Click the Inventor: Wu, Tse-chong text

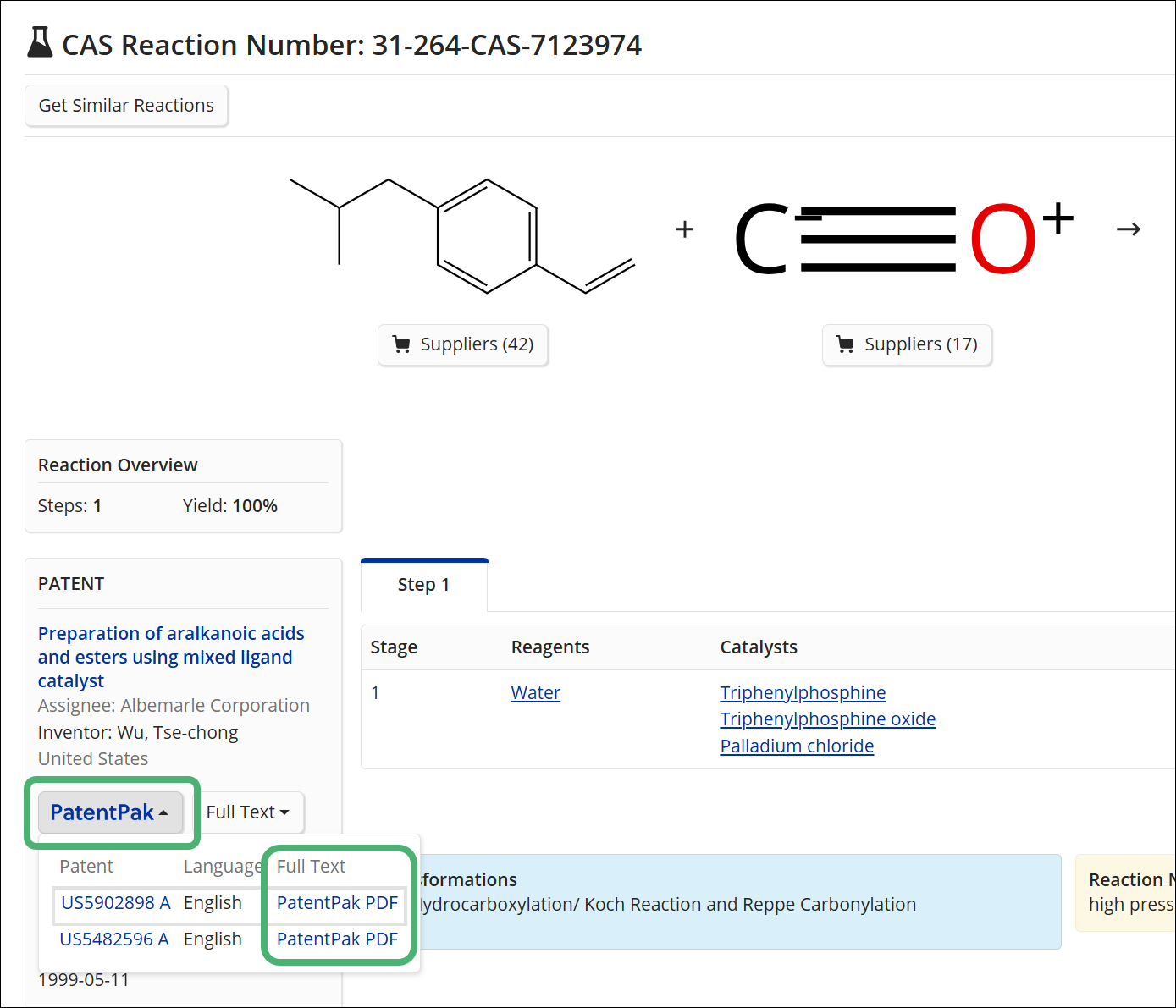(138, 733)
